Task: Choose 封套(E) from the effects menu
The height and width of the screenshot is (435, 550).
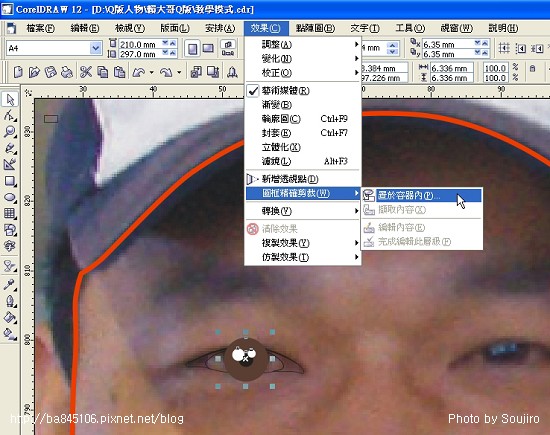Action: coord(303,133)
